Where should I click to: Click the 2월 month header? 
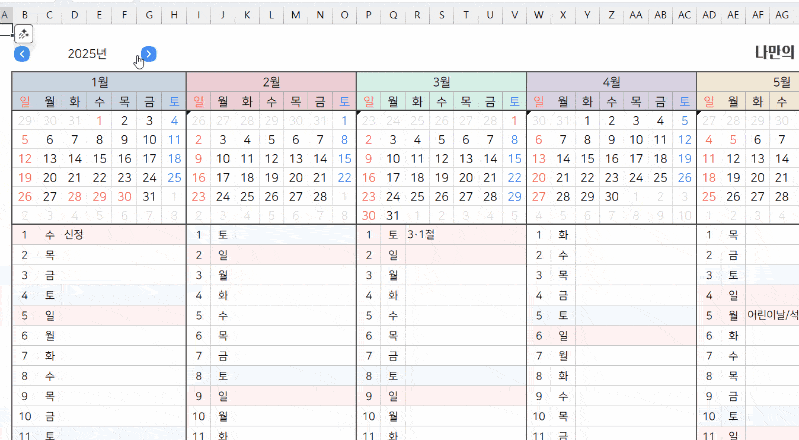[271, 82]
